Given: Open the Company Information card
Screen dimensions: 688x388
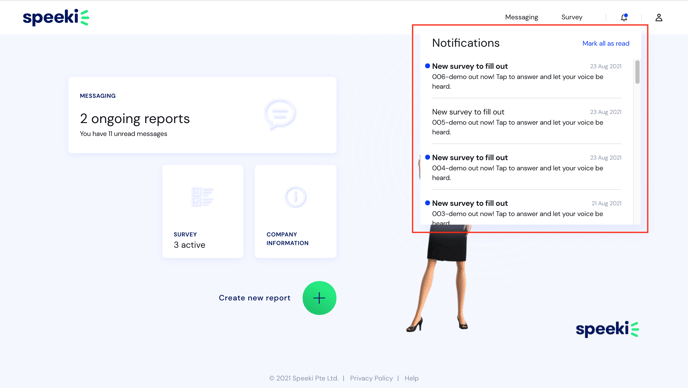Looking at the screenshot, I should (x=296, y=212).
